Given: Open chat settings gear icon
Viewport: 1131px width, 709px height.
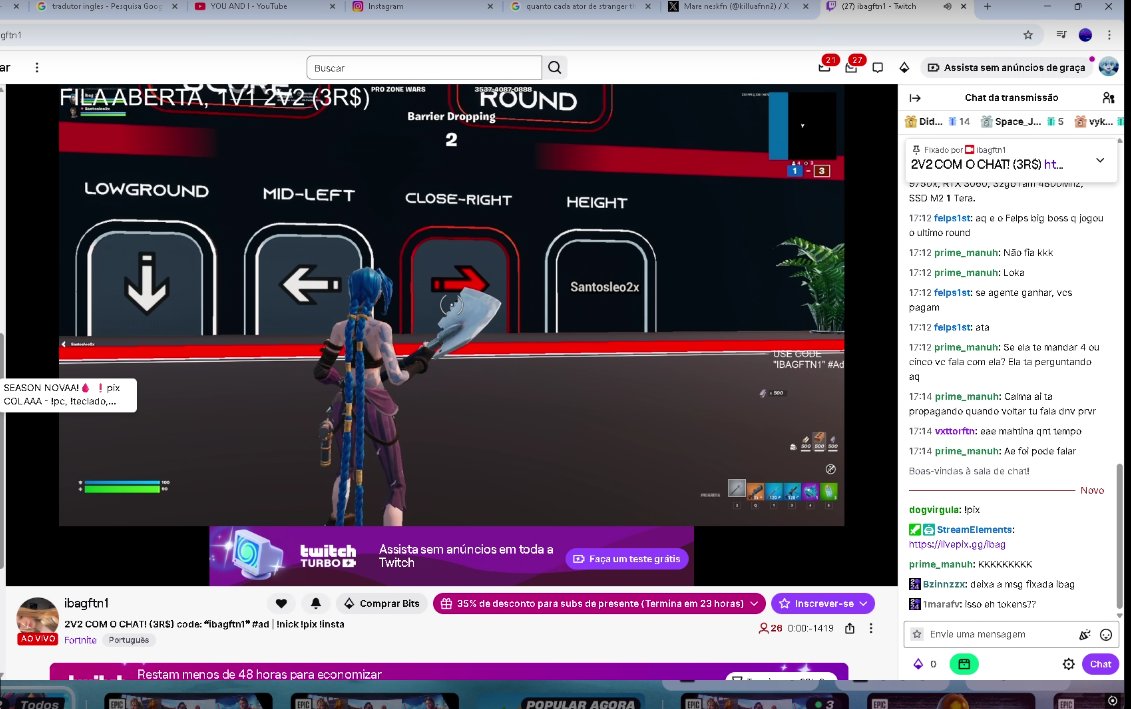Looking at the screenshot, I should coord(1068,664).
